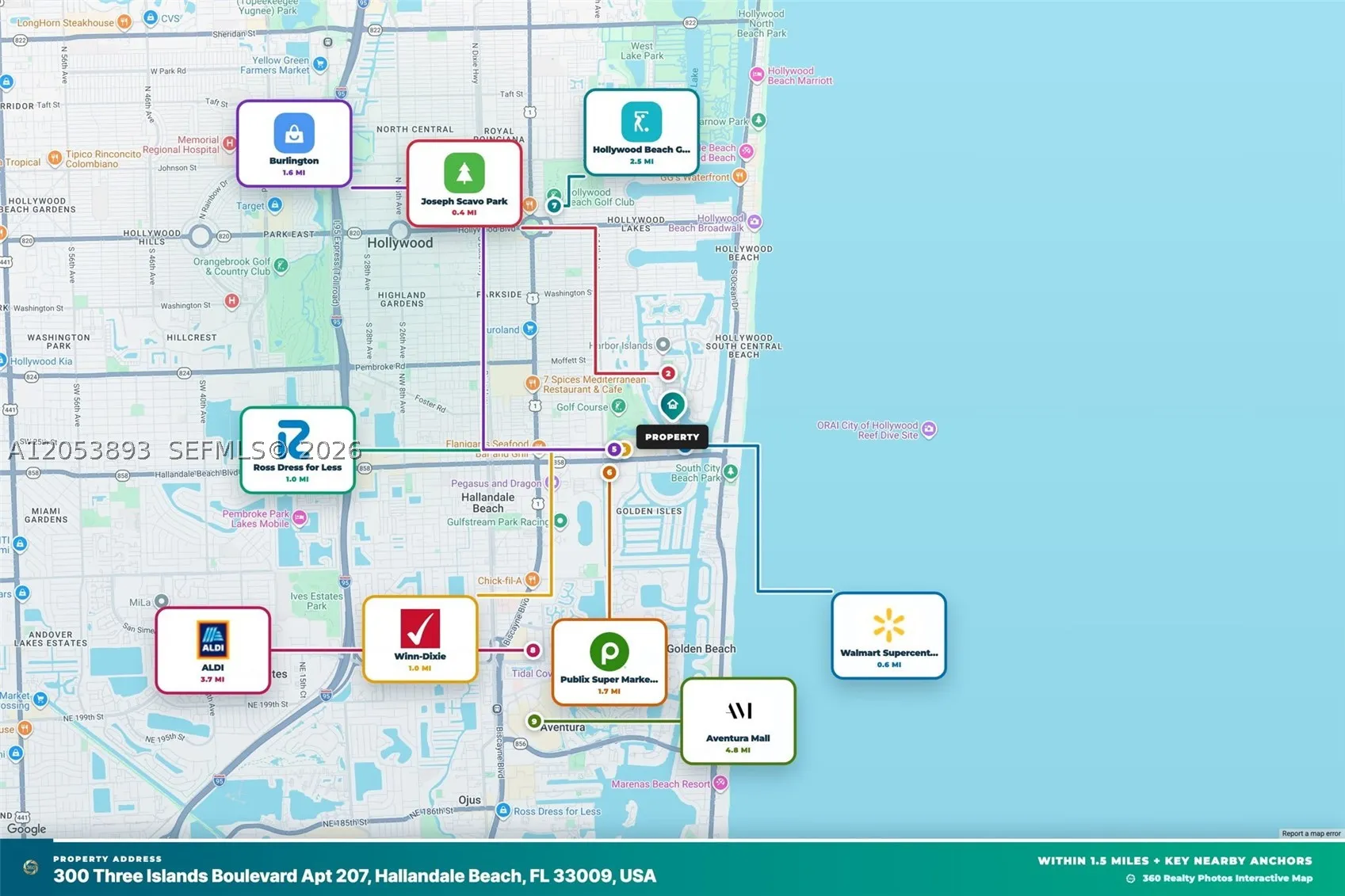Click the South City Beach Park pin
The width and height of the screenshot is (1345, 896).
pos(731,472)
